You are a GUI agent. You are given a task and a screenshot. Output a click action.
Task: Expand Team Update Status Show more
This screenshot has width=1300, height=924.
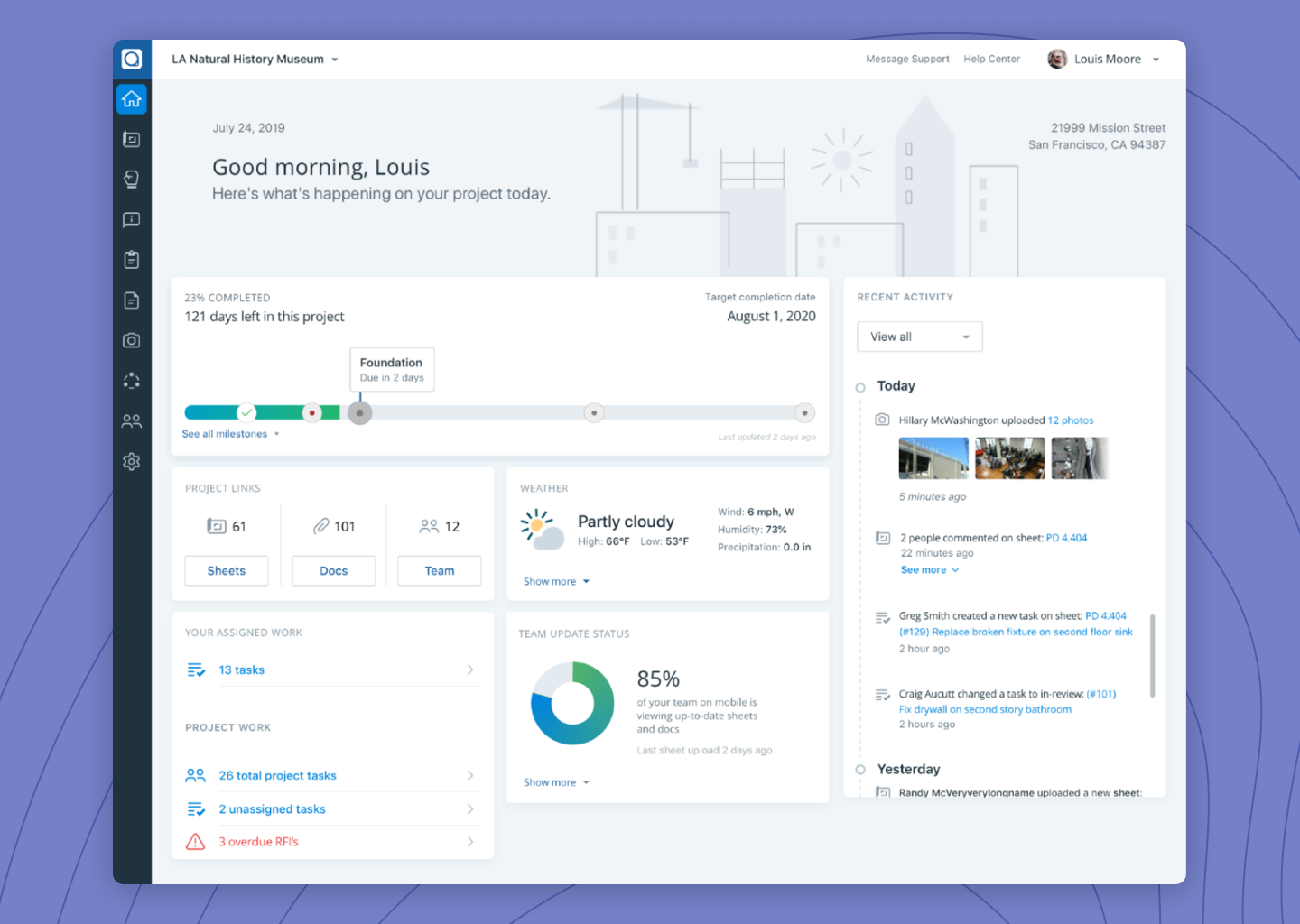pos(556,782)
